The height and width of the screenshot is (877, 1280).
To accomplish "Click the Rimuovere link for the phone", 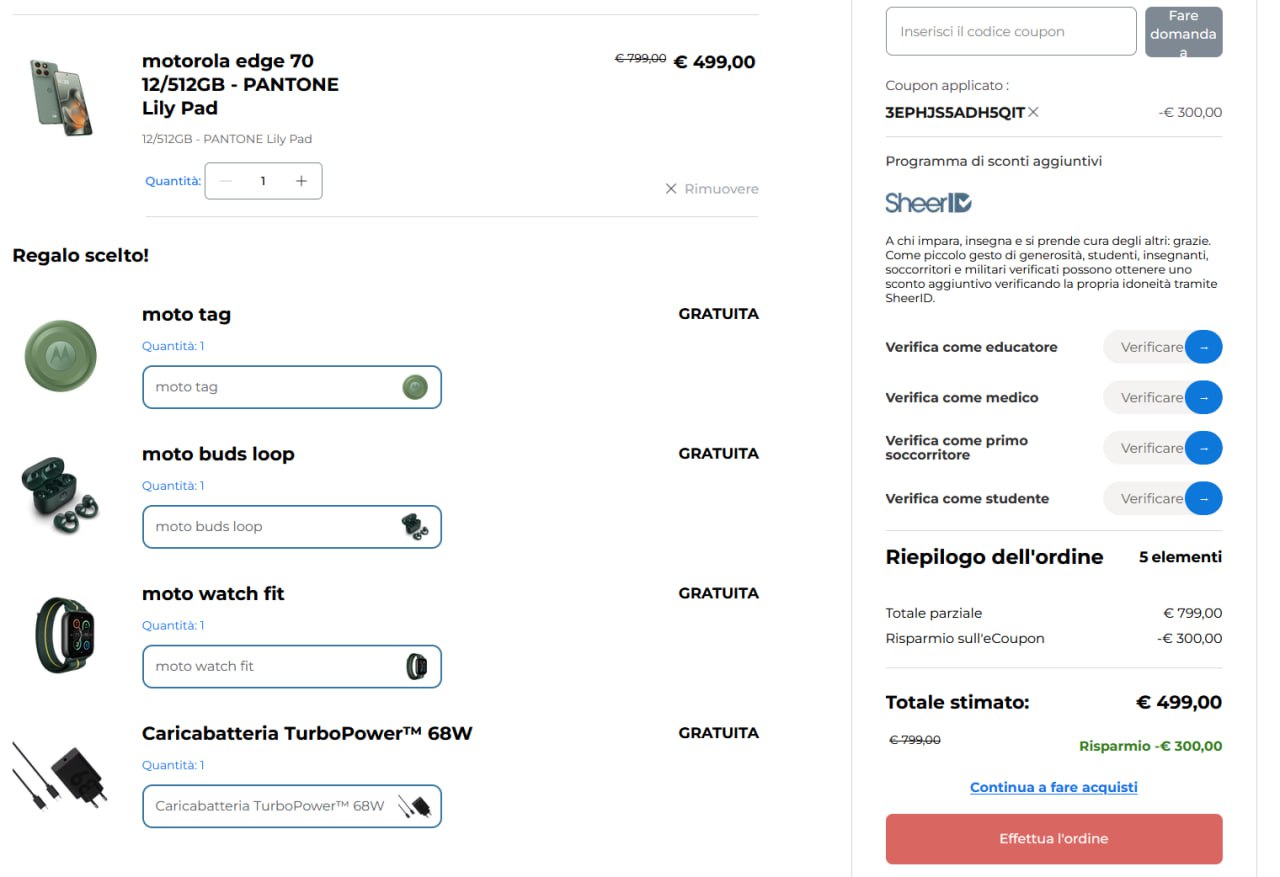I will pos(712,189).
